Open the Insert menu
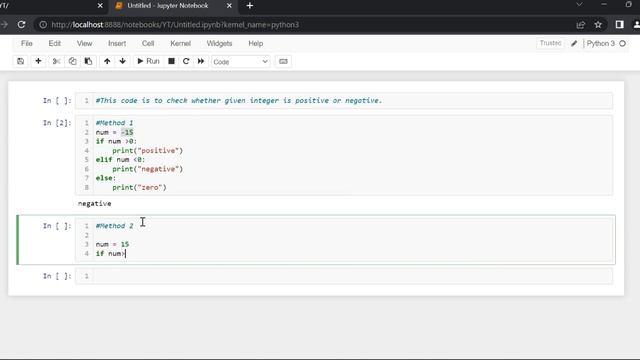 tap(117, 44)
